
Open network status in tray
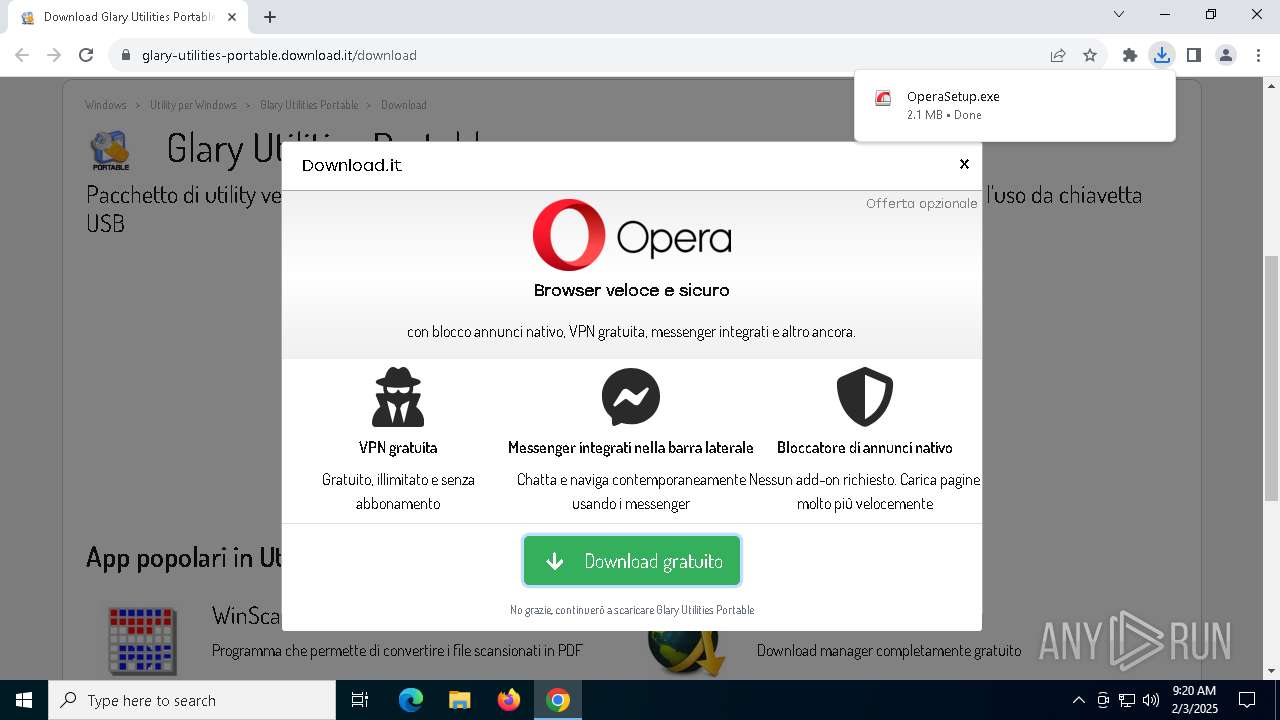[x=1127, y=700]
